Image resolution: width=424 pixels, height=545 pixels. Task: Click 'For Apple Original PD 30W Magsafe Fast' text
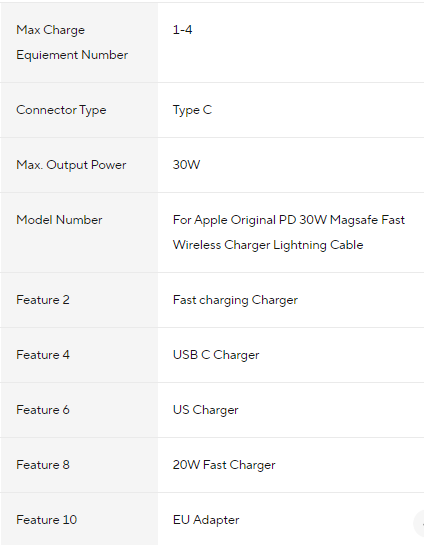(289, 220)
